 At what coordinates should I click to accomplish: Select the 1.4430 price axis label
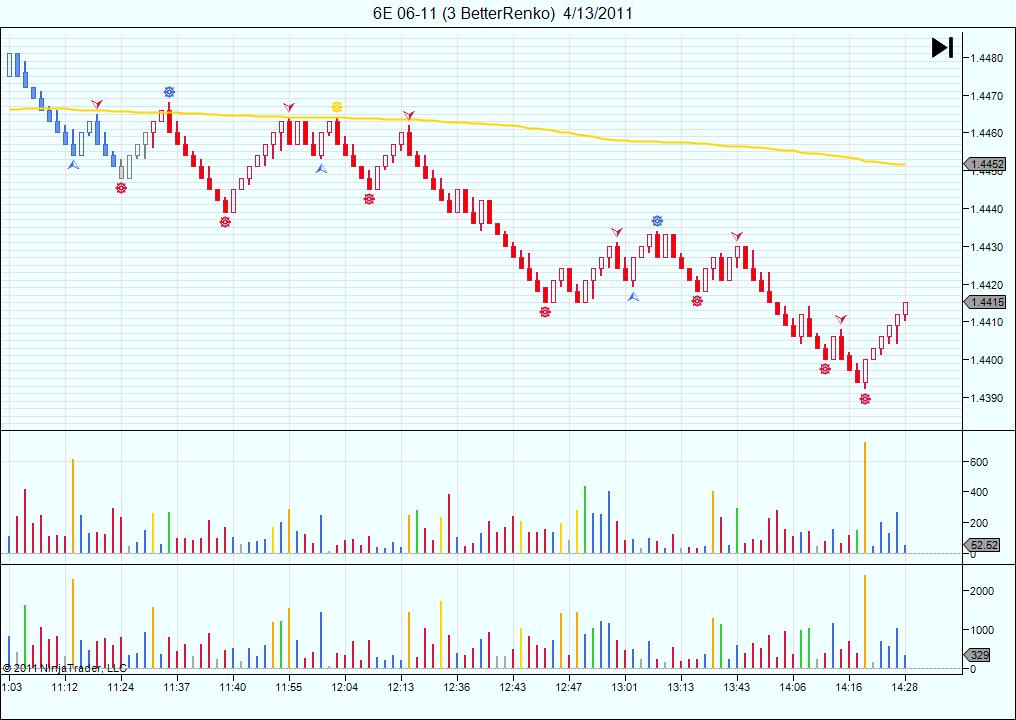pos(986,247)
